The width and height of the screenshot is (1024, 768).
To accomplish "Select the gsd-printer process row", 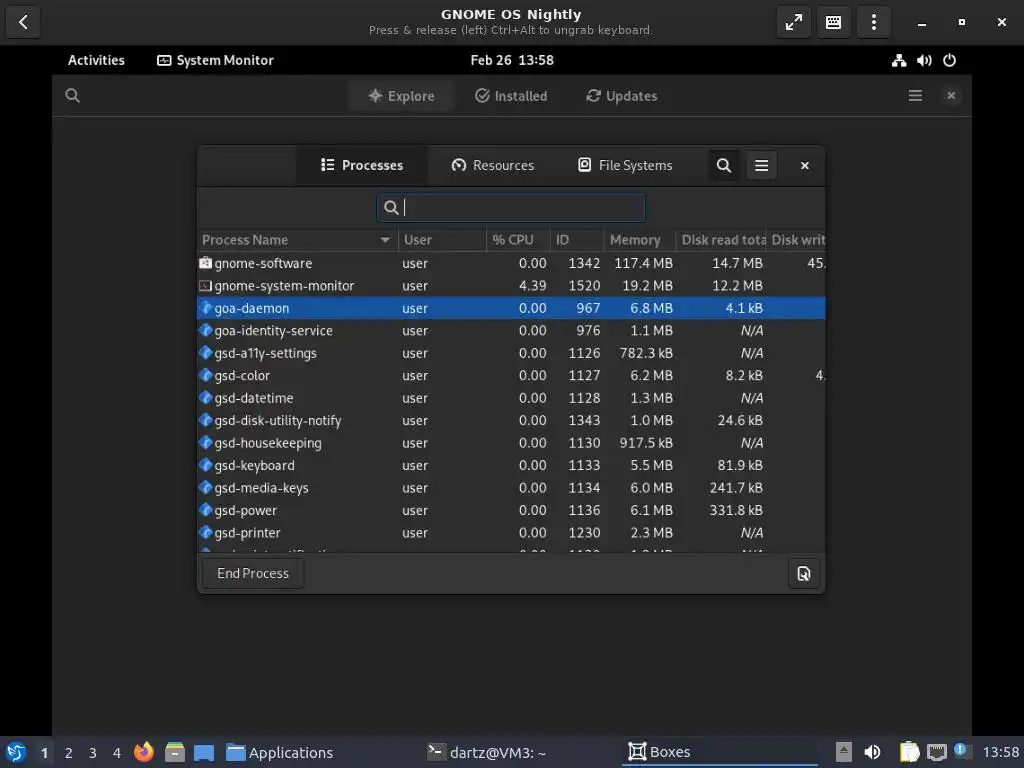I will pyautogui.click(x=511, y=533).
